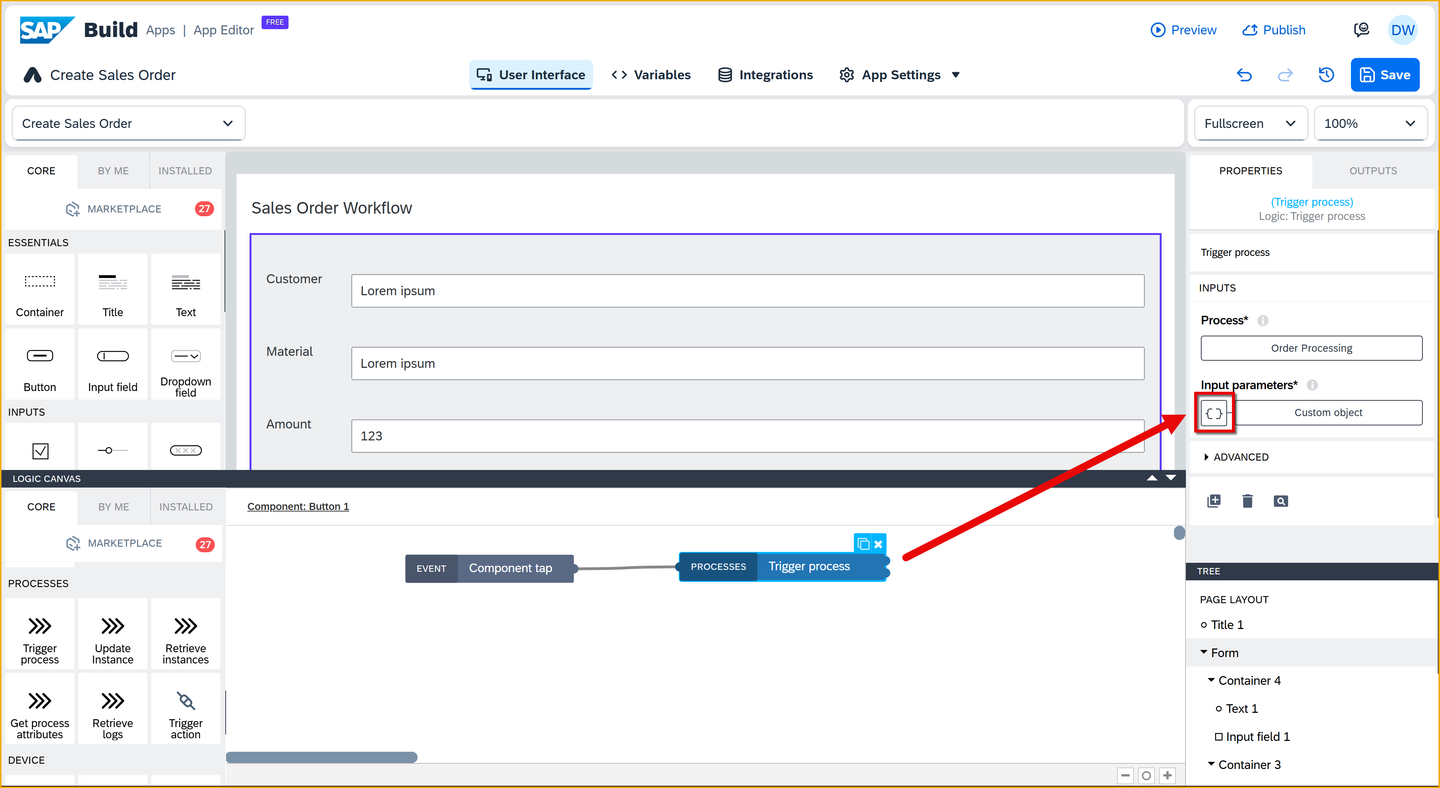Pick the Retrieve instances flow function
Viewport: 1440px width, 788px height.
[x=186, y=634]
